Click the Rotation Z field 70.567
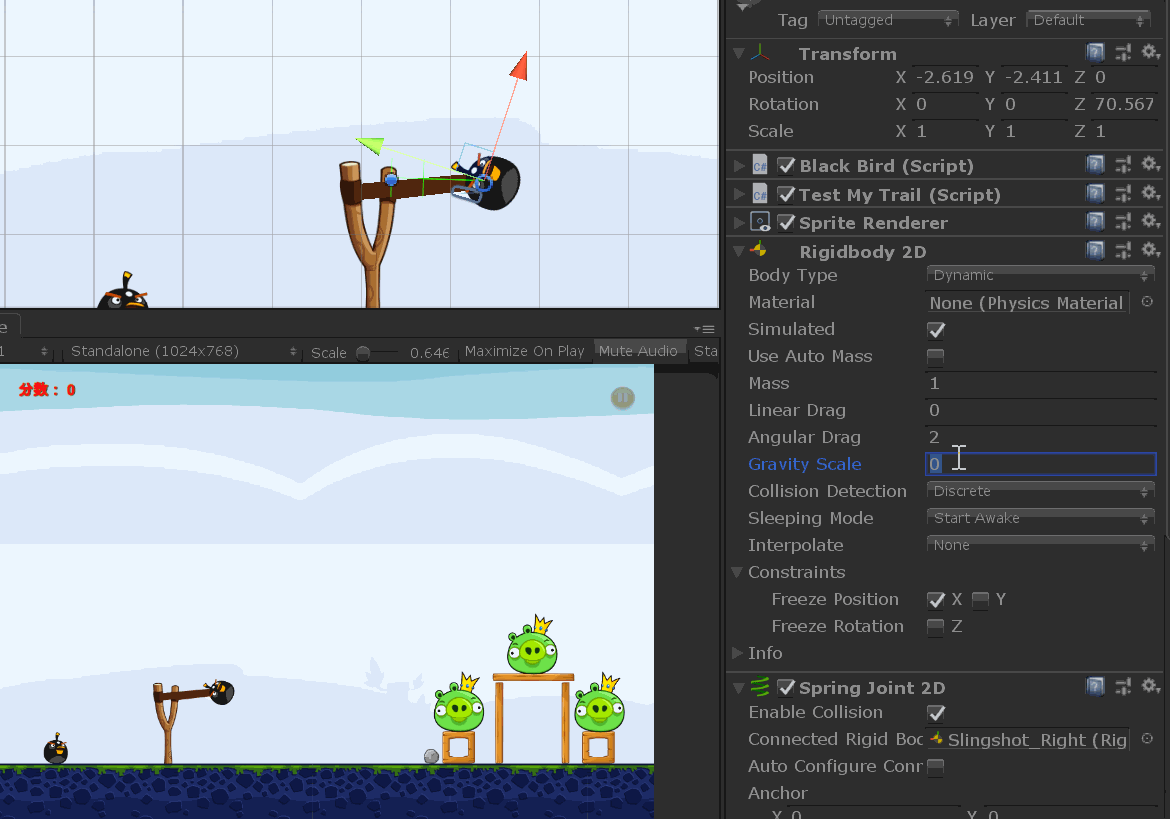Image resolution: width=1170 pixels, height=819 pixels. pyautogui.click(x=1123, y=104)
